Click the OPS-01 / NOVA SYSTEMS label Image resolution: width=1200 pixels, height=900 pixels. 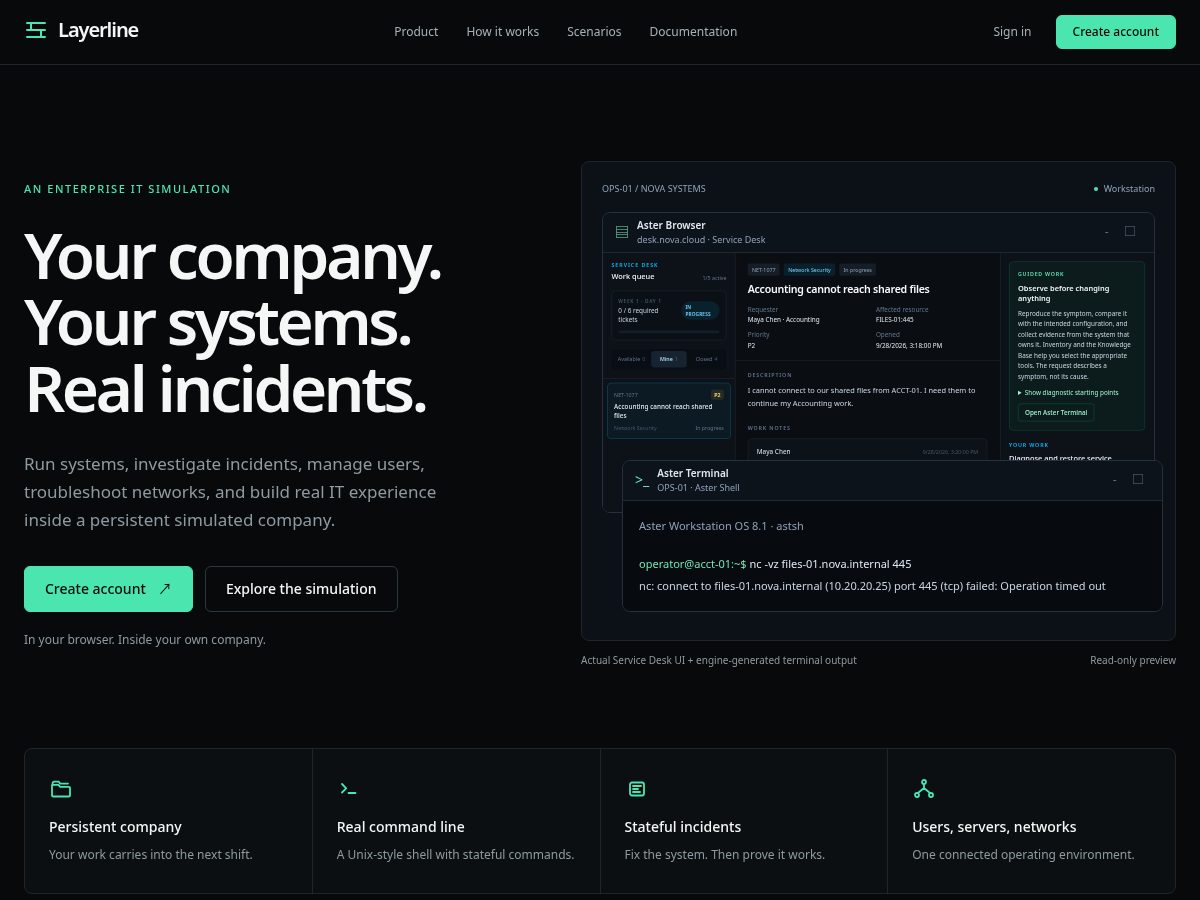[653, 189]
